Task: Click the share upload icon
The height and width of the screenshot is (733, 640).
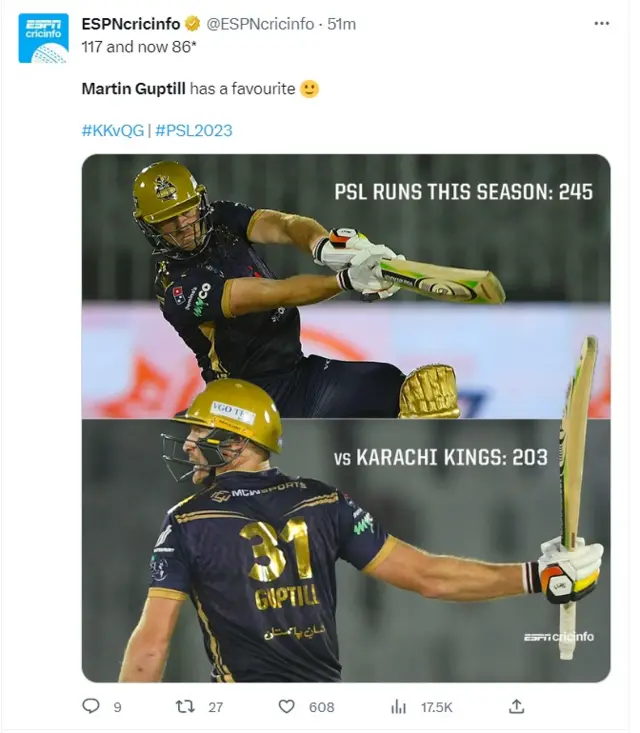Action: pos(516,706)
